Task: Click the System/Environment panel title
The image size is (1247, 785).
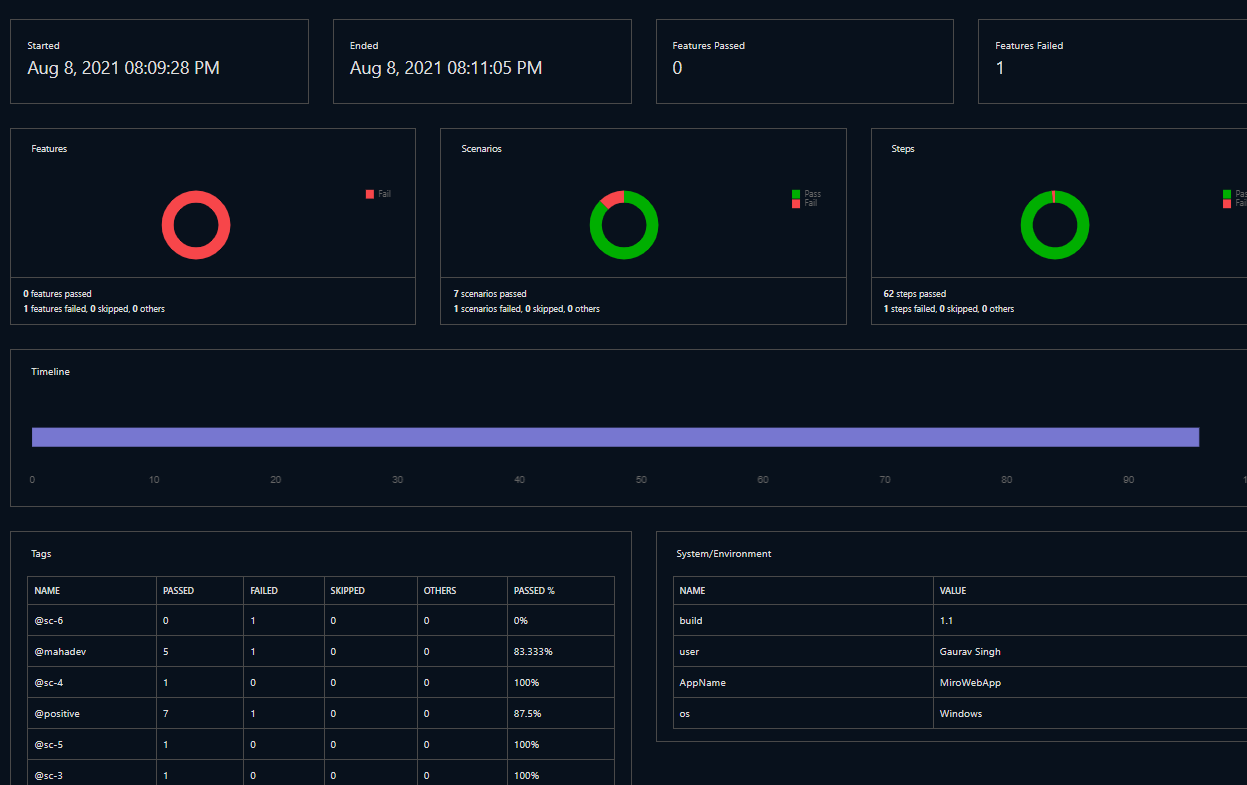Action: [x=724, y=554]
